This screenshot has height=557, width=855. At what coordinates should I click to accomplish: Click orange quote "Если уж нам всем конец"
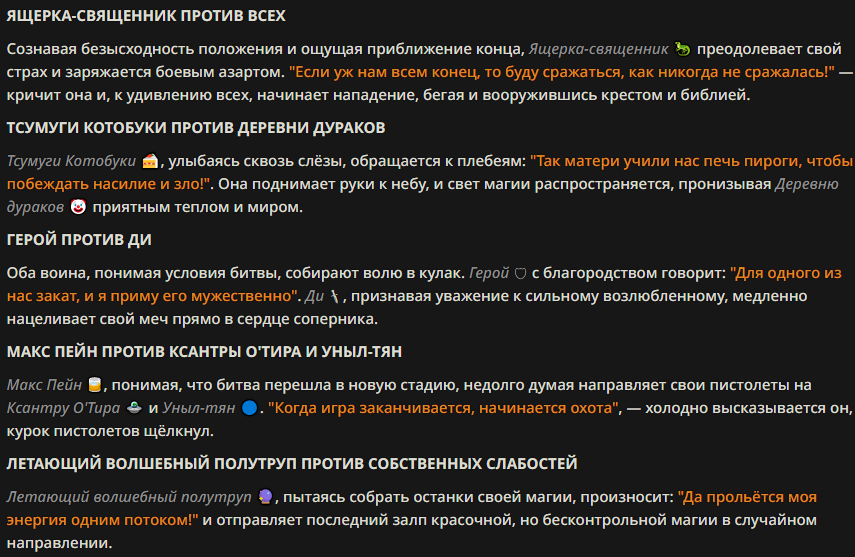386,72
